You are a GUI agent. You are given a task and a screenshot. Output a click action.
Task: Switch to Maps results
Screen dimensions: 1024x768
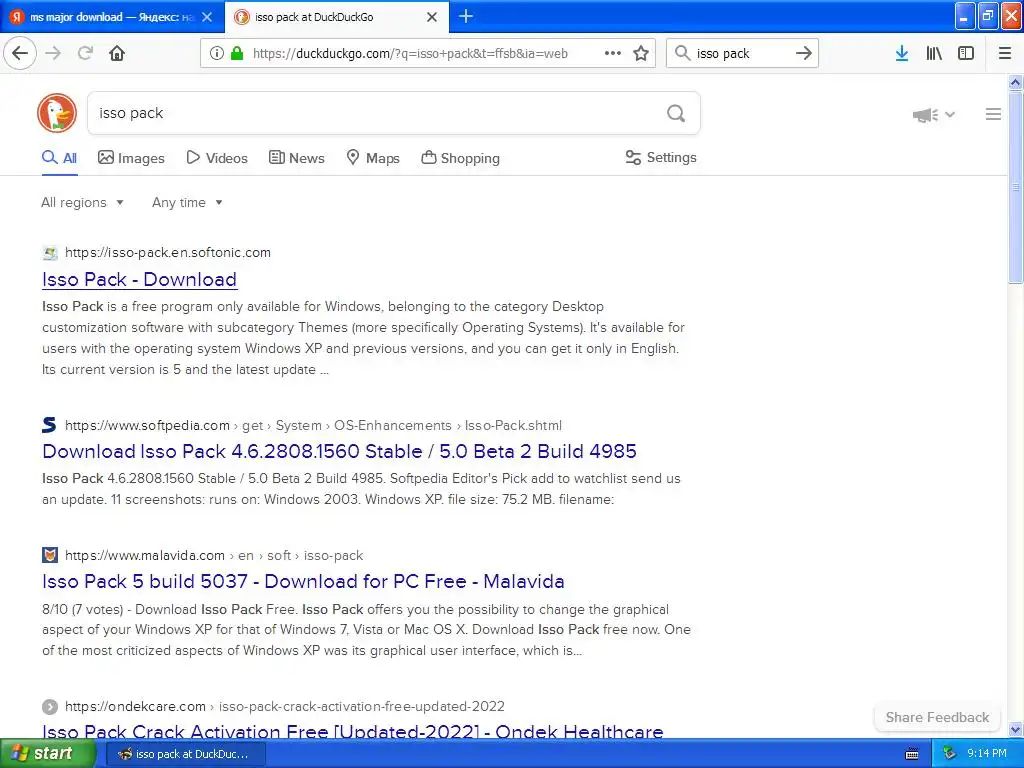(x=373, y=158)
